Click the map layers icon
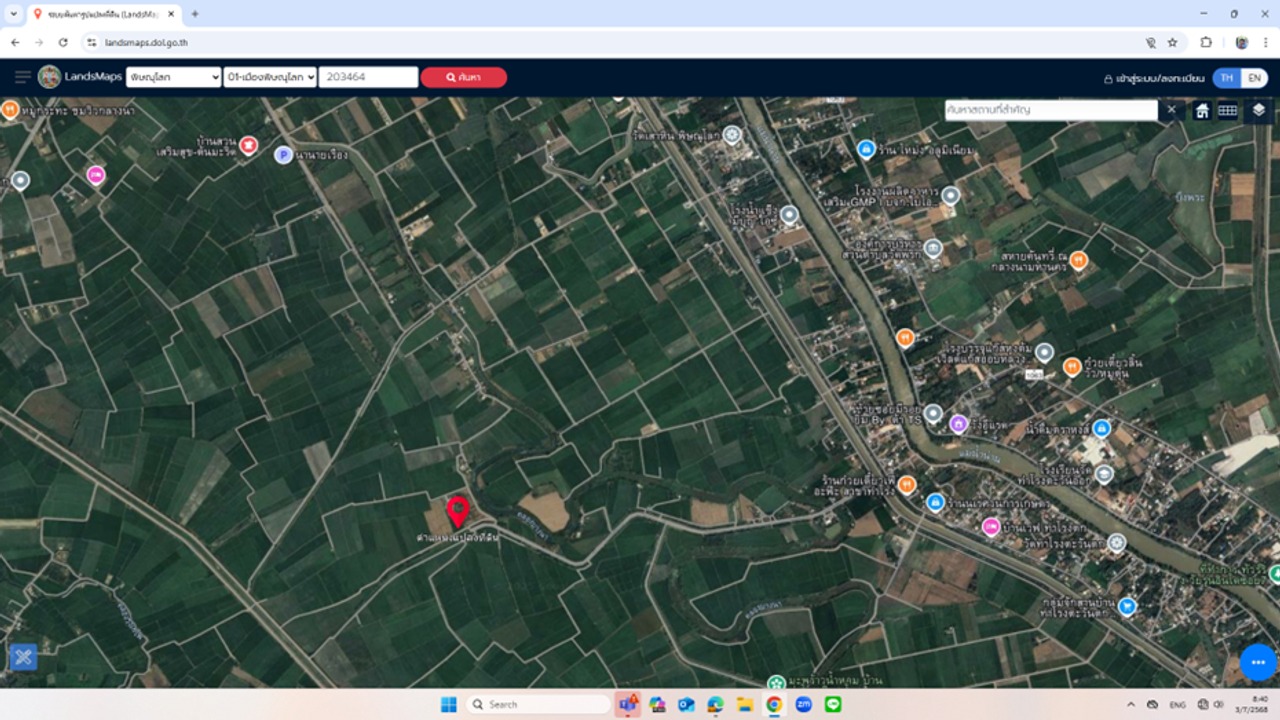The image size is (1280, 720). 1258,110
